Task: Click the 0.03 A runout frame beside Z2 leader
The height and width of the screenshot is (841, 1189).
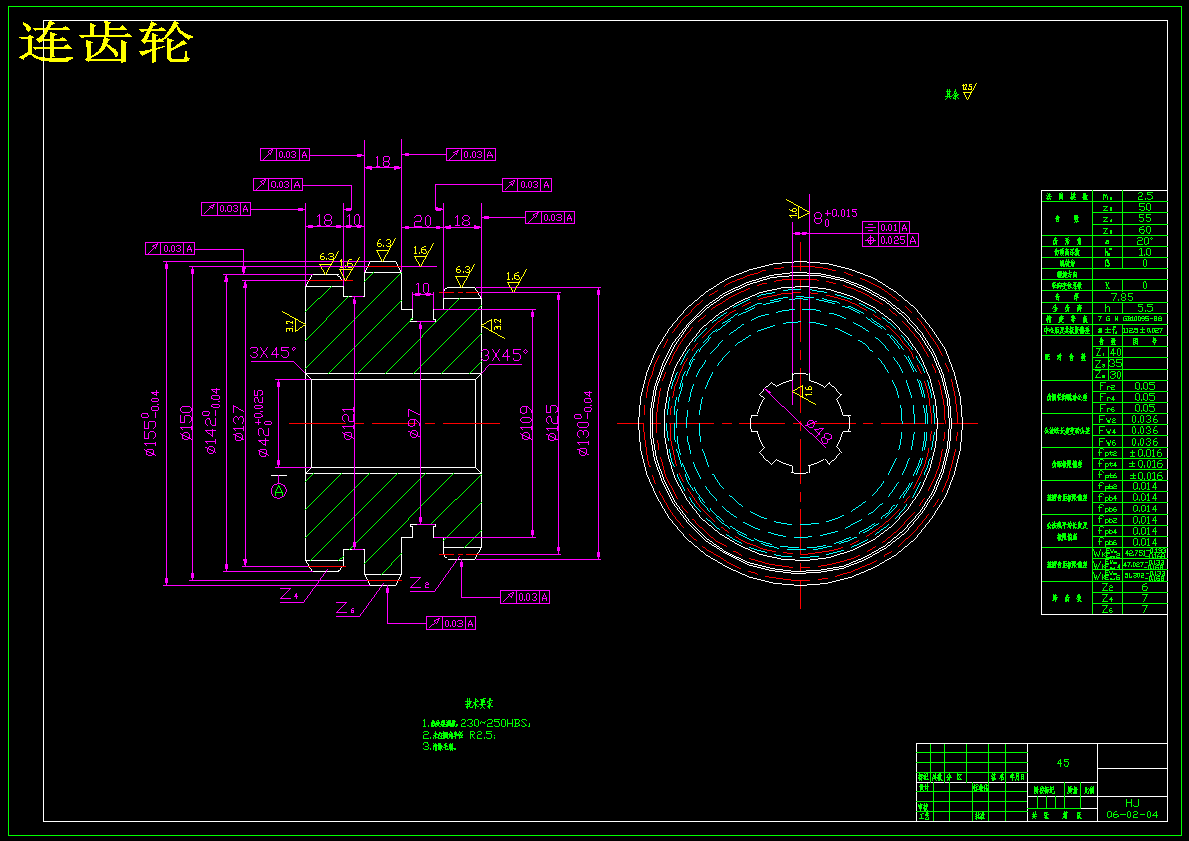Action: point(525,598)
